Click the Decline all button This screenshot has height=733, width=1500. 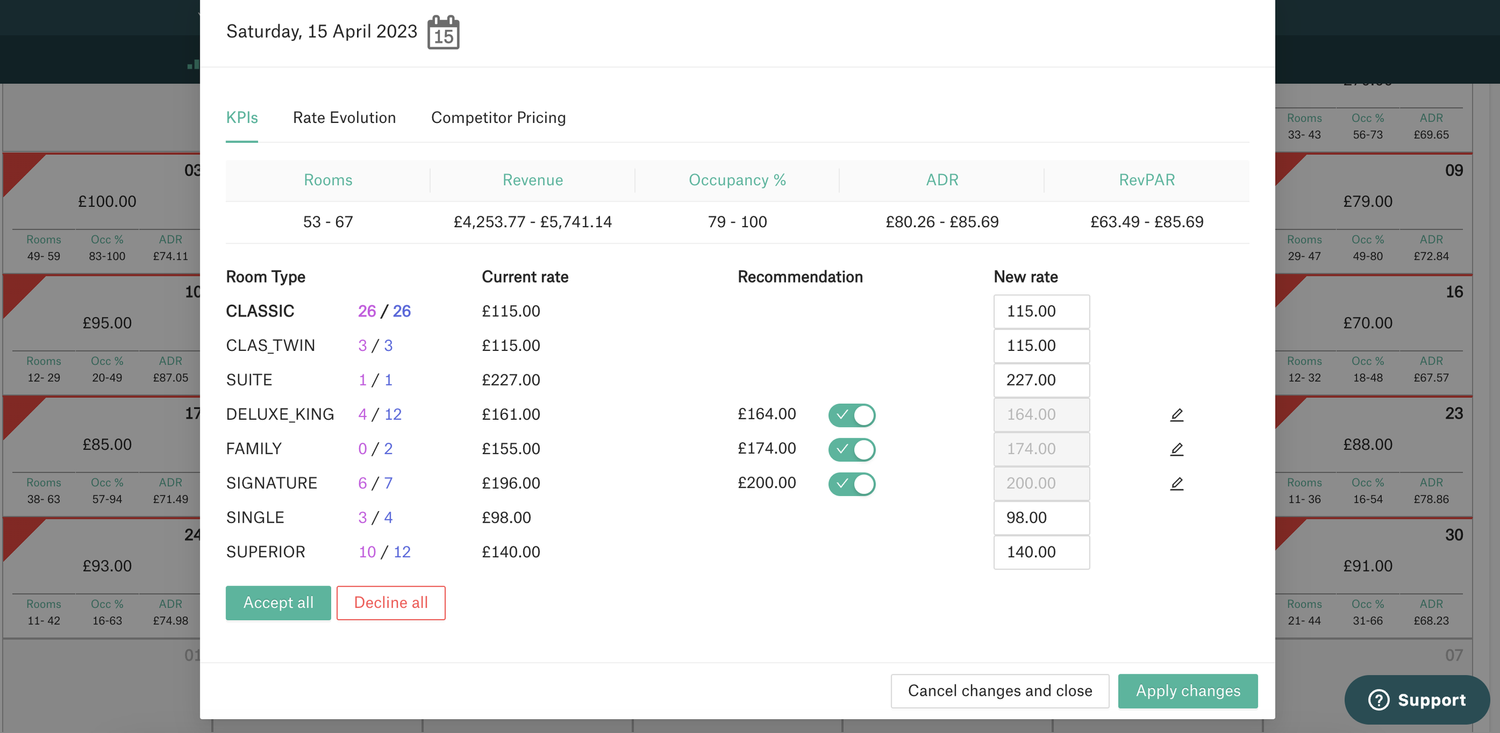pos(391,602)
